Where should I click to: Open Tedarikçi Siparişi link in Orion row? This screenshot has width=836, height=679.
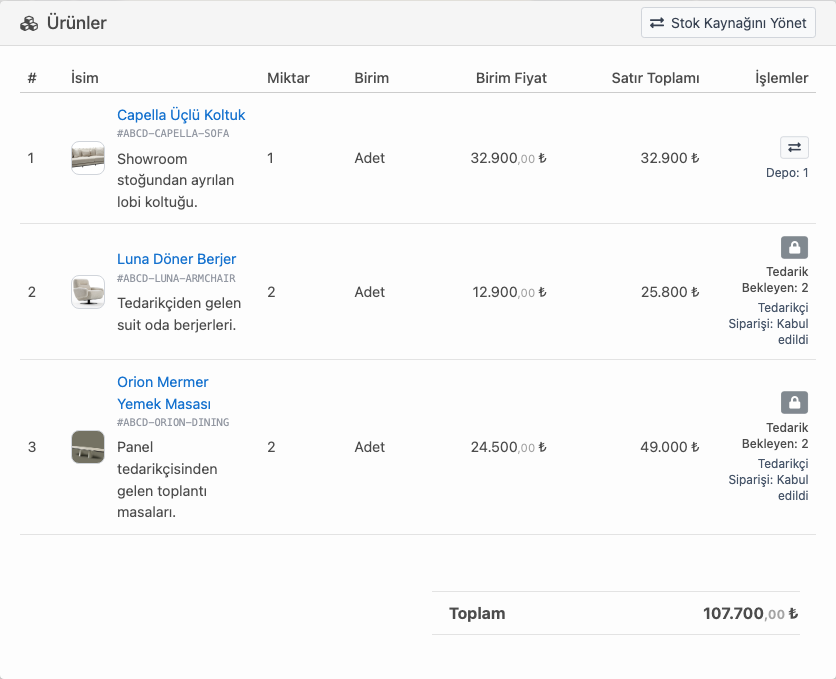[x=768, y=480]
